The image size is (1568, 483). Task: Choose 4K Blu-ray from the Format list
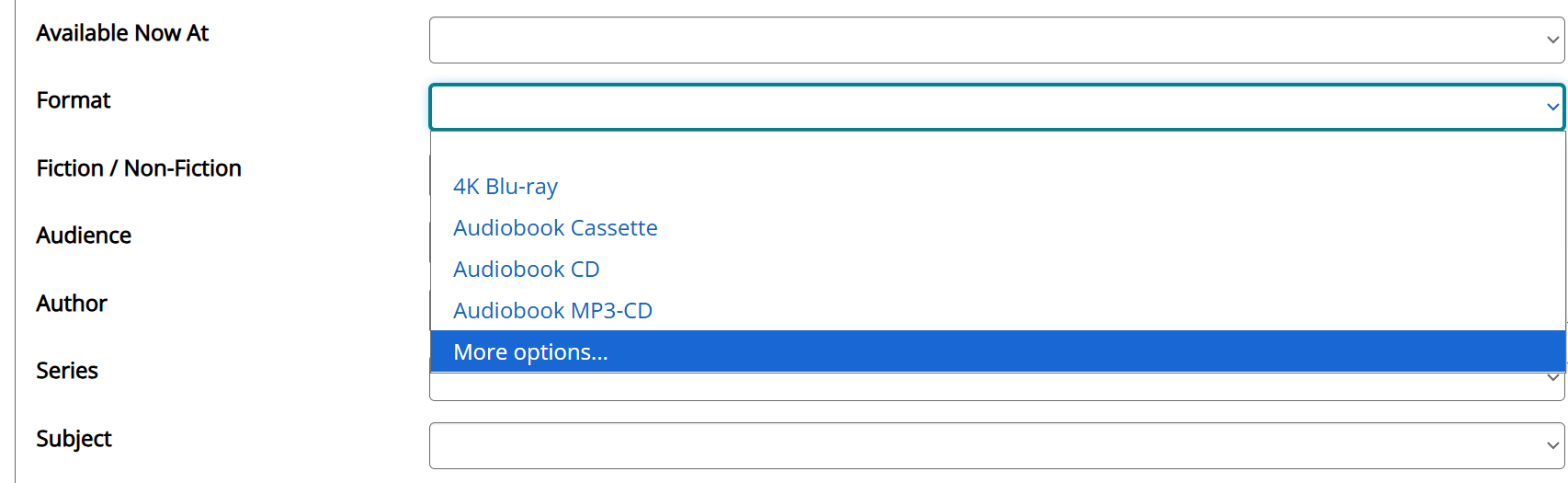(506, 187)
